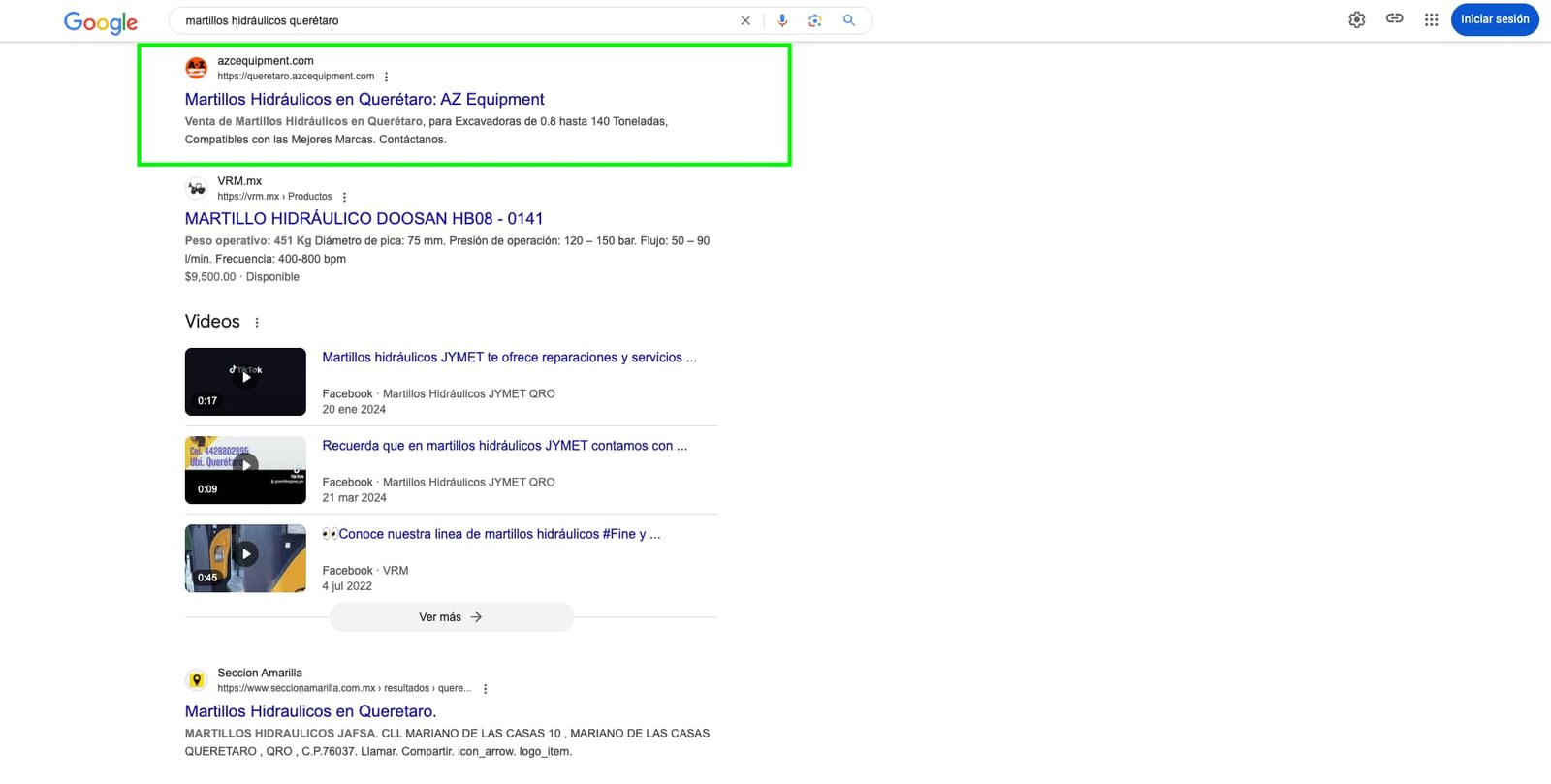The image size is (1551, 784).
Task: Click the seccionamarilla.com.mx URL breadcrumb
Action: point(344,689)
